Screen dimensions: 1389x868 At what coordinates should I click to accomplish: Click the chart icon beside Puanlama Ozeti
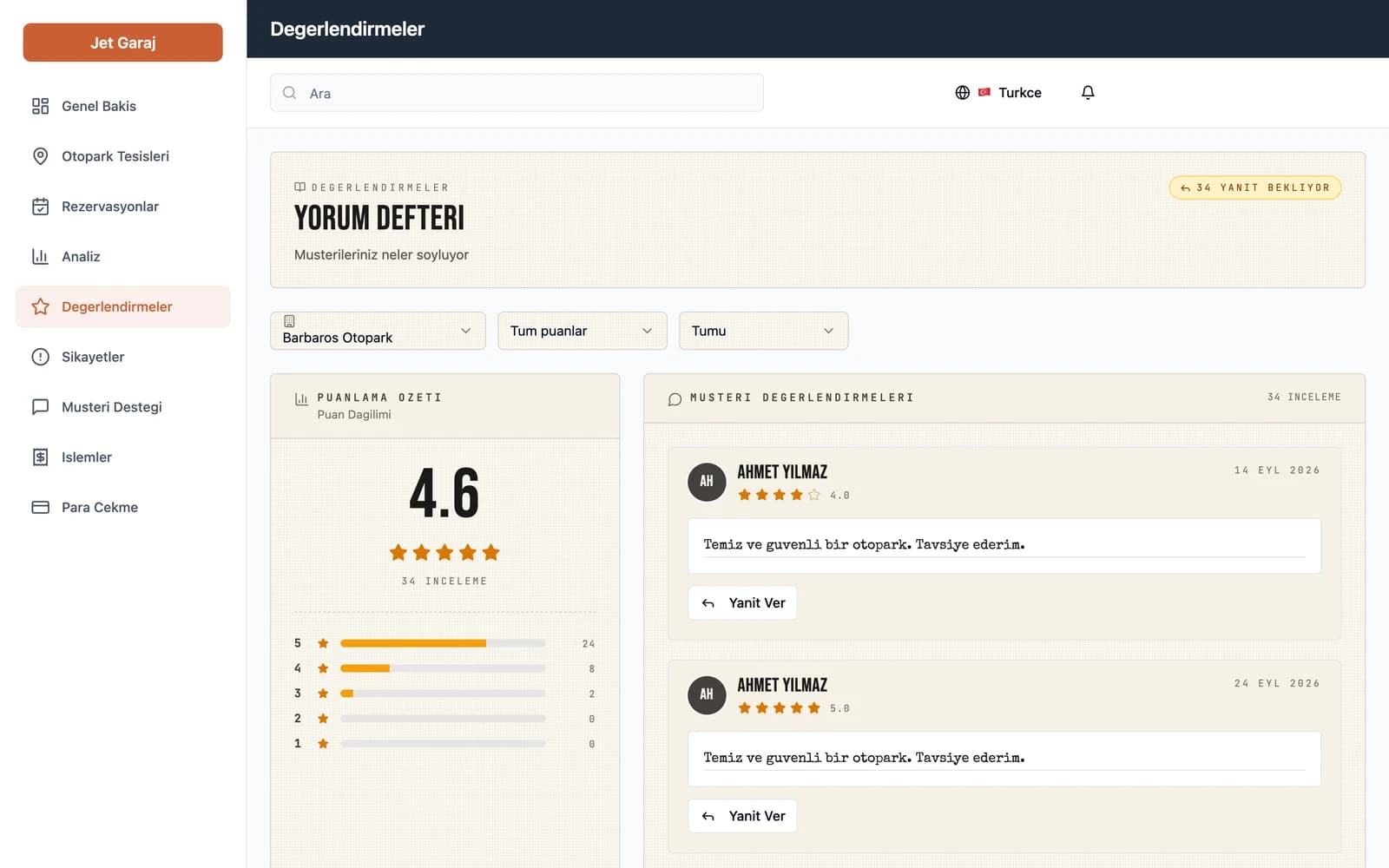(301, 399)
